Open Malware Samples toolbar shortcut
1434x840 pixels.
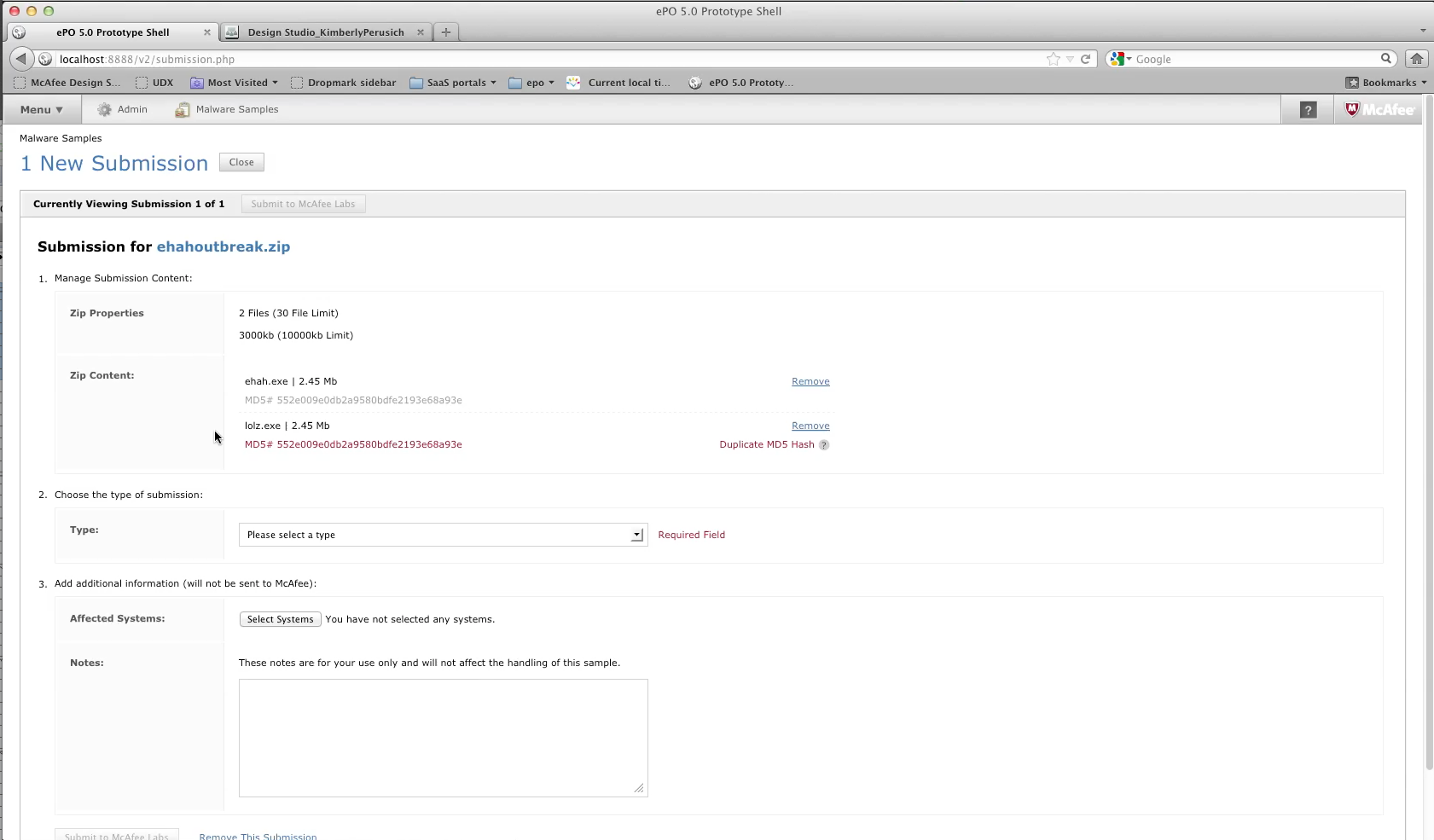[x=227, y=109]
